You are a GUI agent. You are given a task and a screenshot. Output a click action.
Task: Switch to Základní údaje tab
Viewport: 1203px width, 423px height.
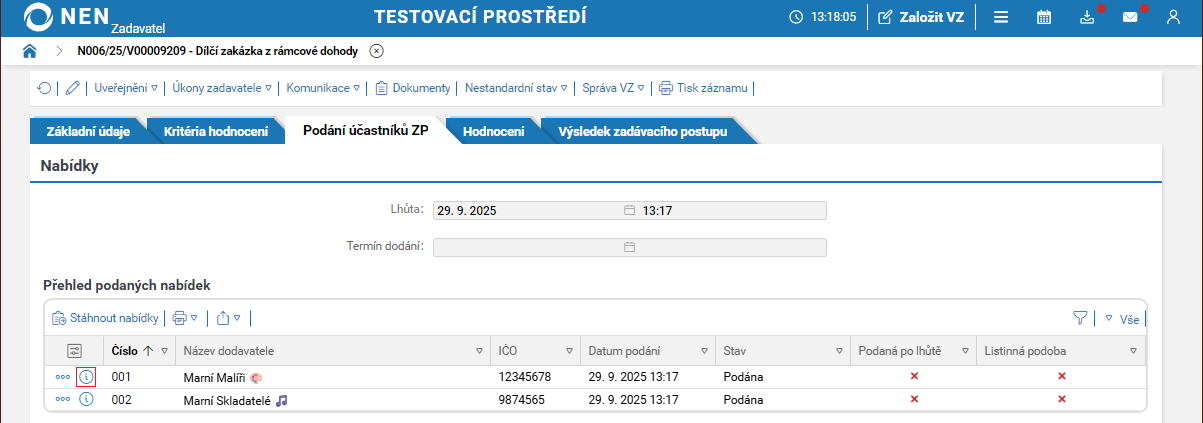pyautogui.click(x=88, y=132)
